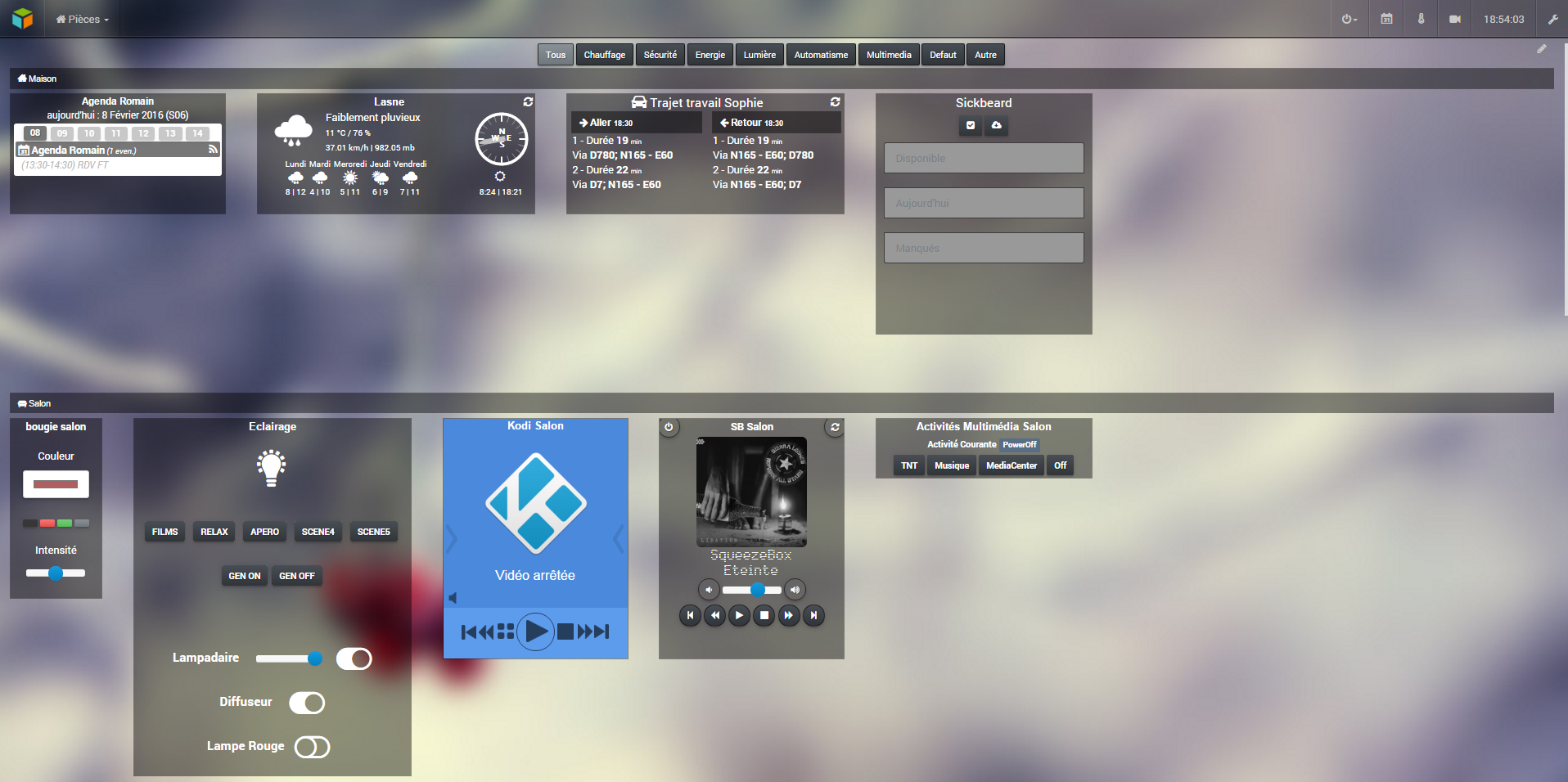Select the Automatisme category filter

[821, 55]
